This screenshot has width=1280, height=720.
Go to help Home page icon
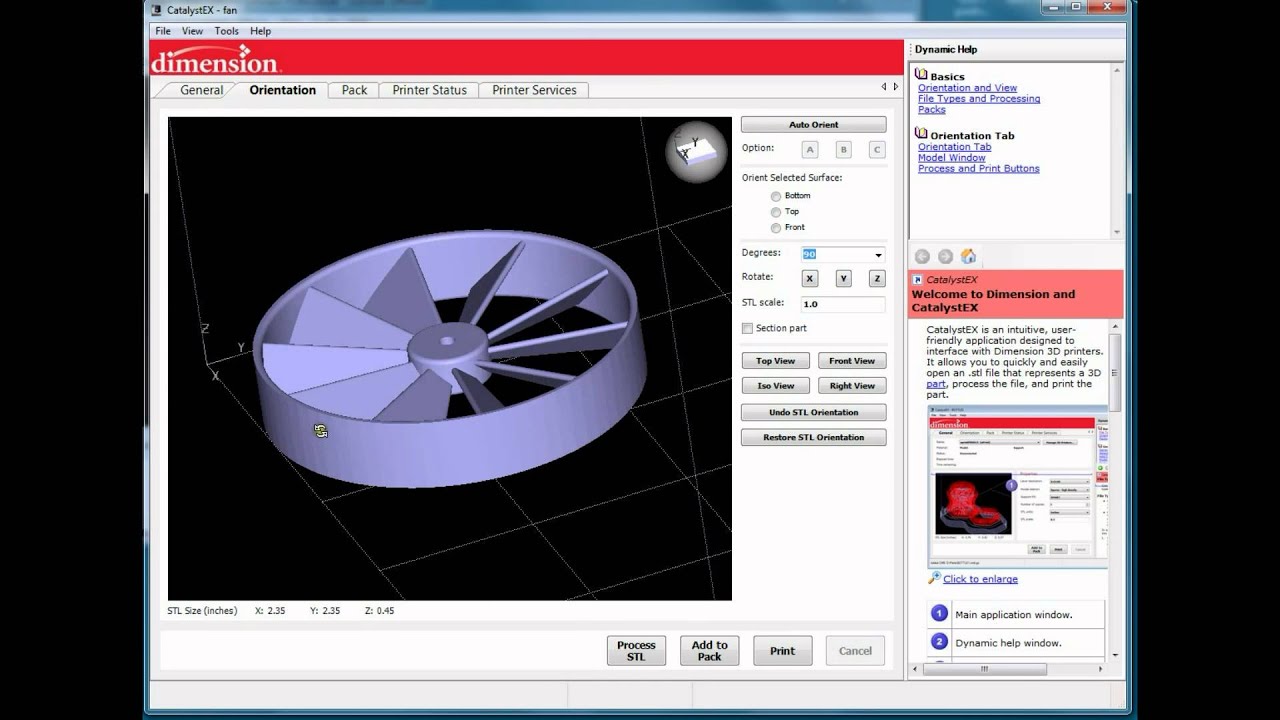[x=968, y=256]
